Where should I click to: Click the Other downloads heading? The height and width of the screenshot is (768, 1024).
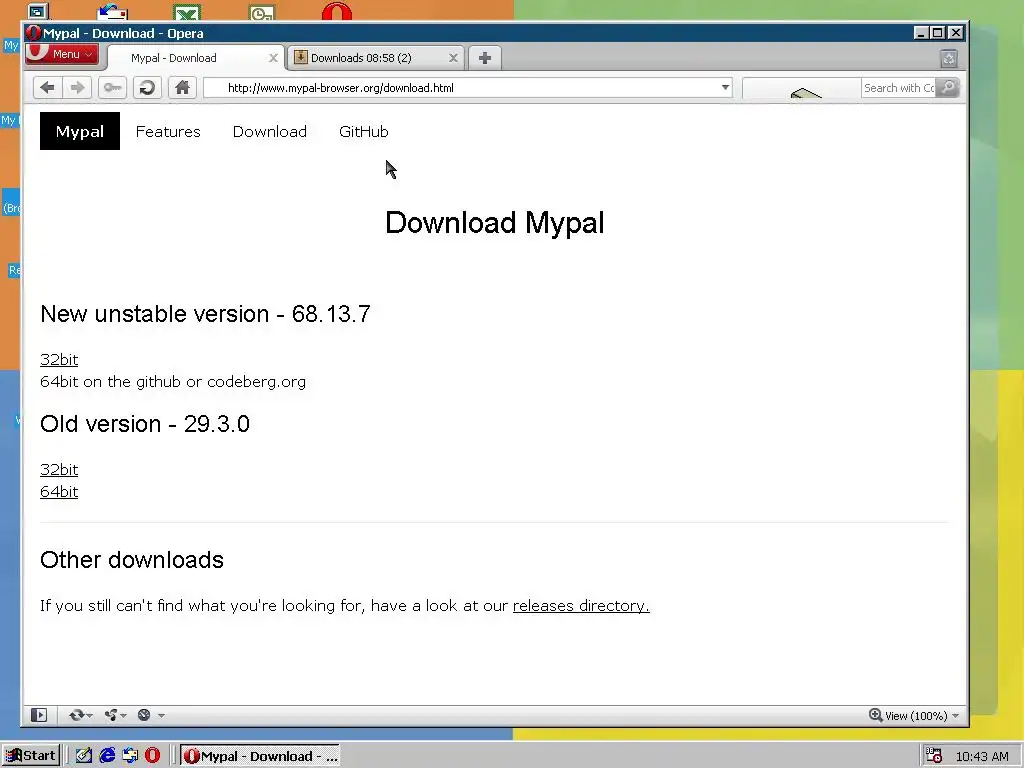point(132,560)
